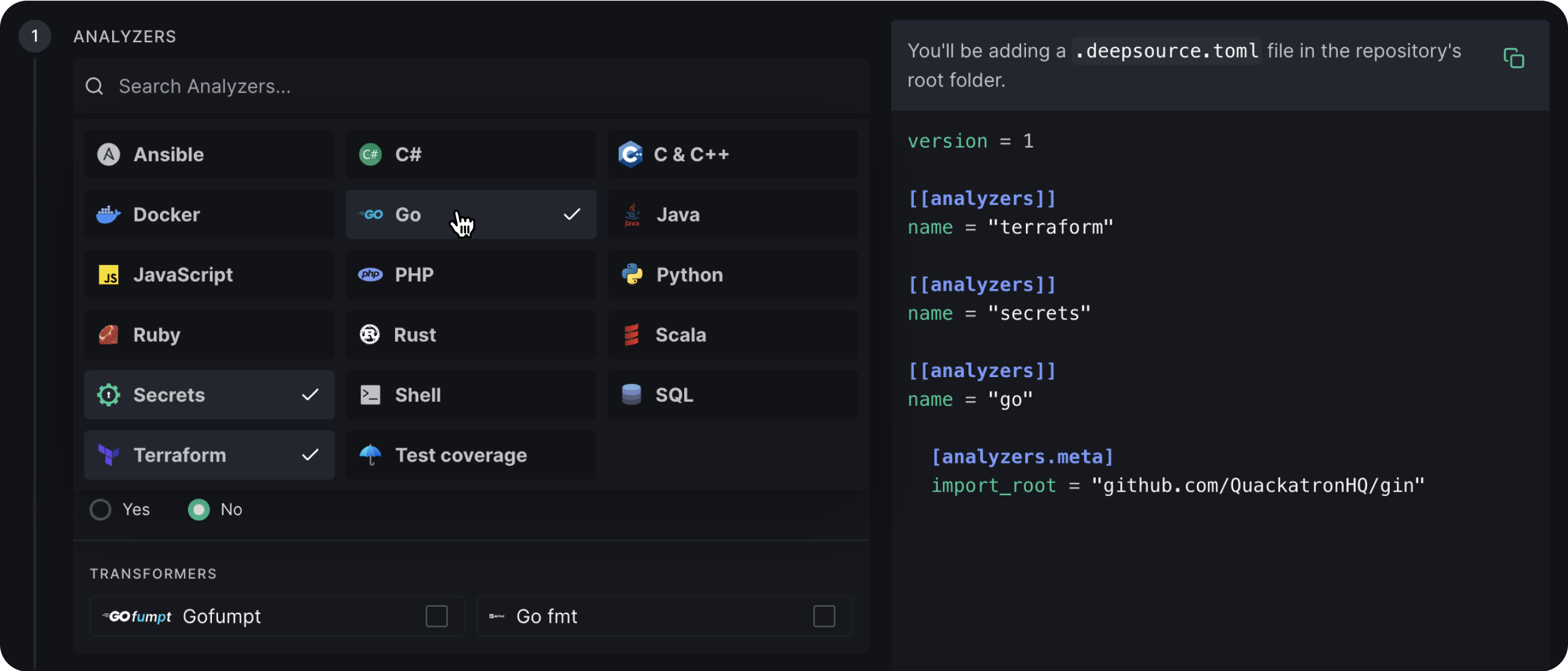Select the Yes radio button
This screenshot has height=671, width=1568.
pos(100,509)
